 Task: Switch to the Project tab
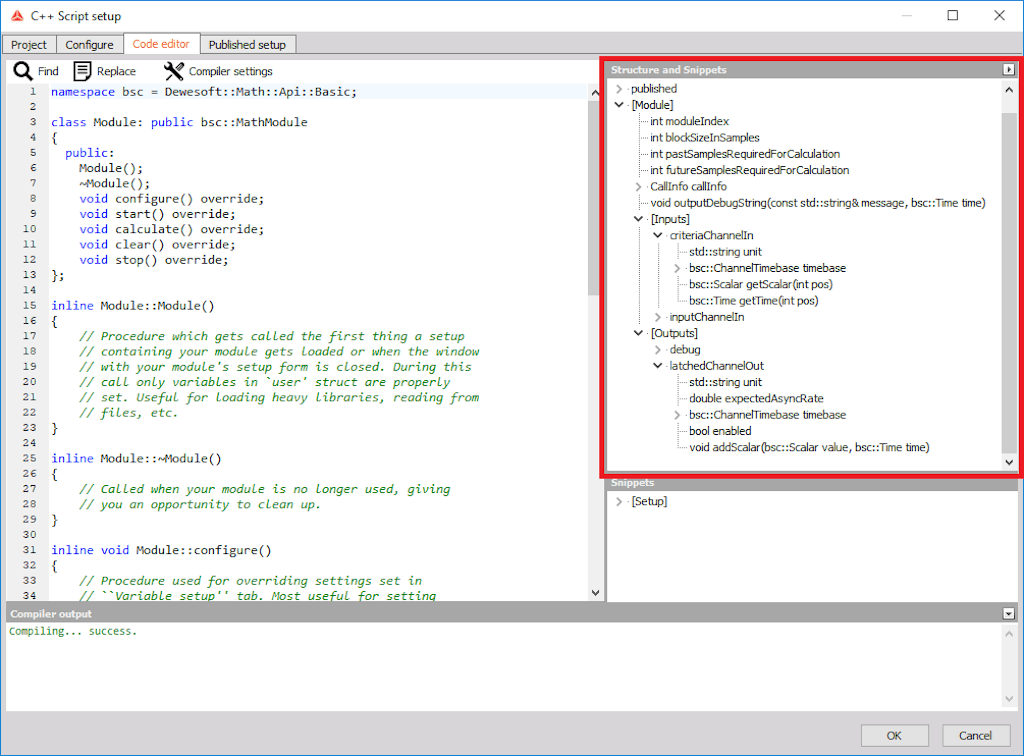coord(29,44)
